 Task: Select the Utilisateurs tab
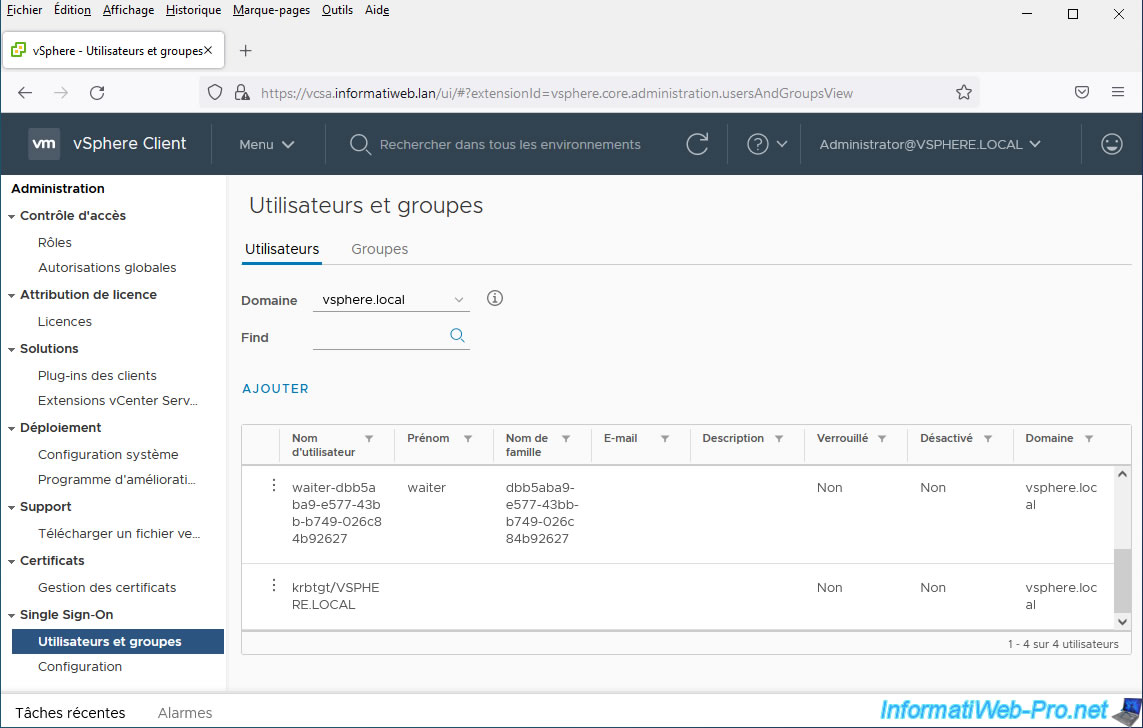[282, 248]
